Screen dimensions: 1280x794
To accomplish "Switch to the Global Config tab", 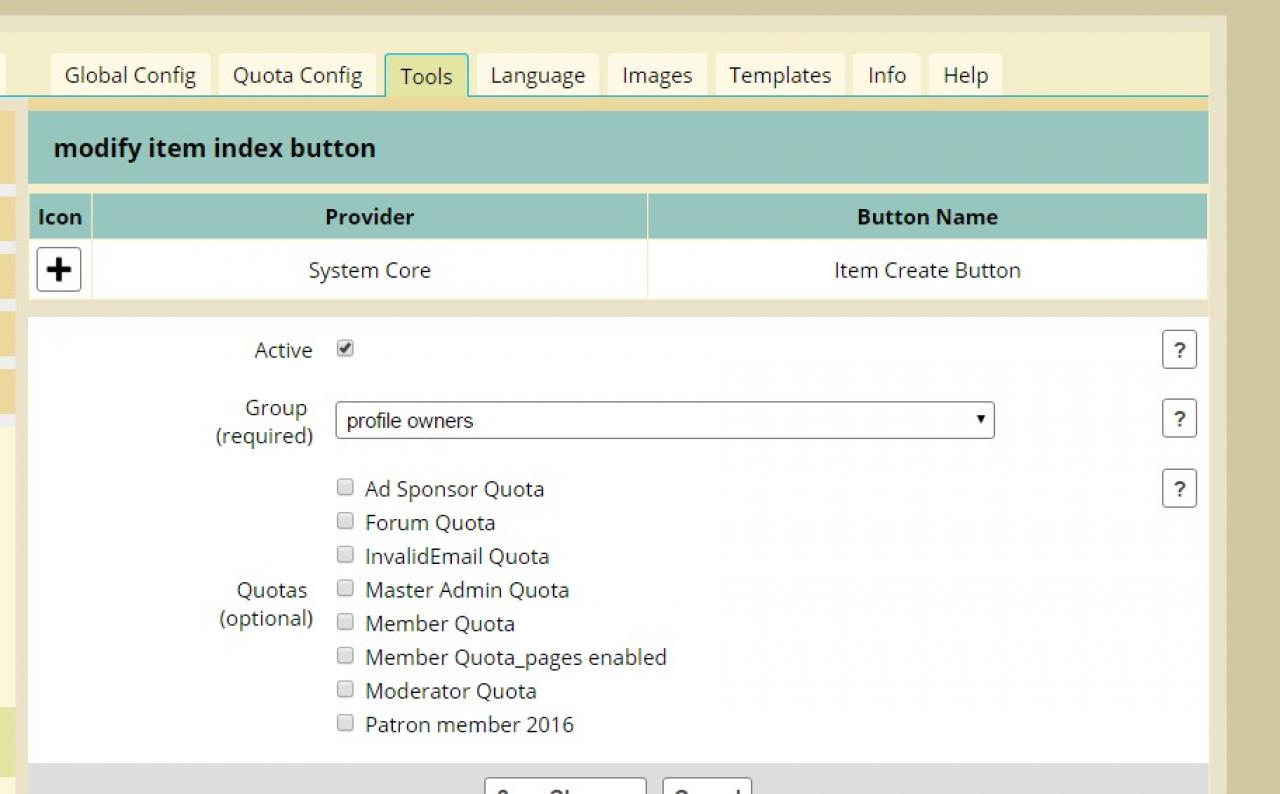I will [130, 76].
